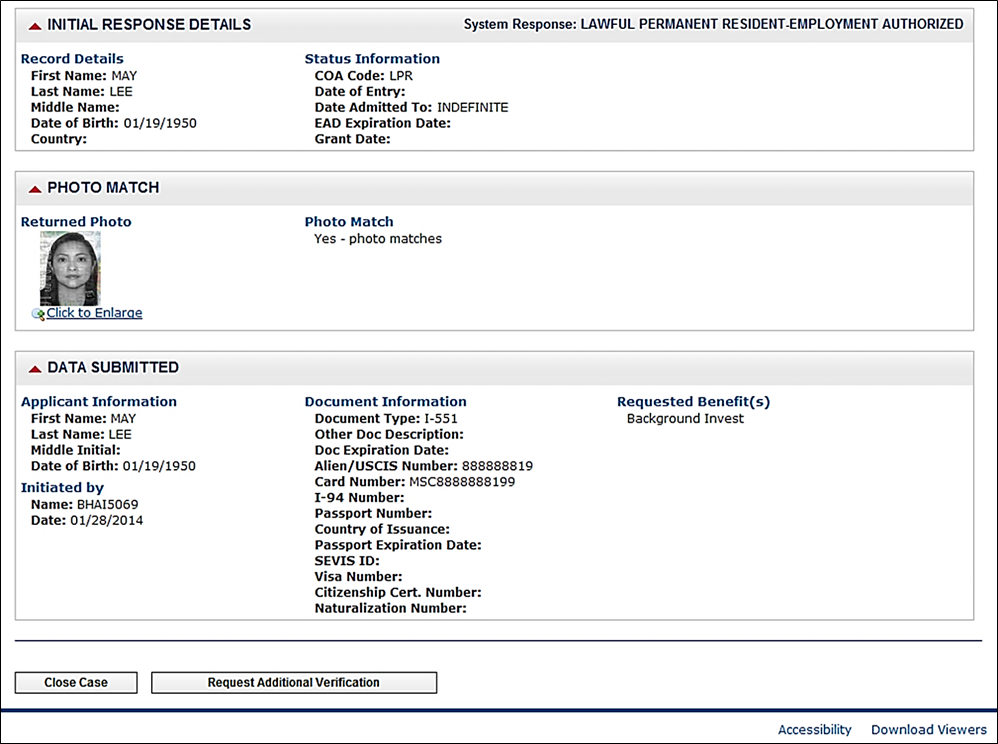Open the Accessibility link
The image size is (998, 744).
click(x=814, y=729)
